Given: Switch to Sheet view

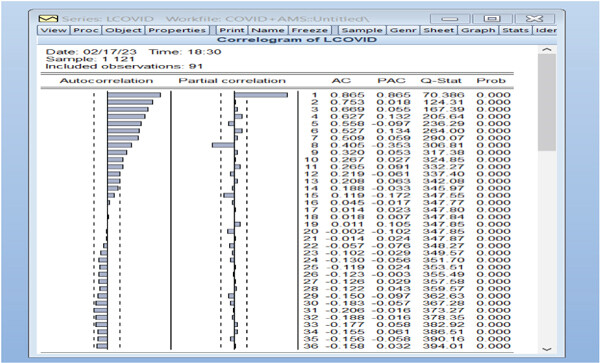Looking at the screenshot, I should tap(439, 30).
